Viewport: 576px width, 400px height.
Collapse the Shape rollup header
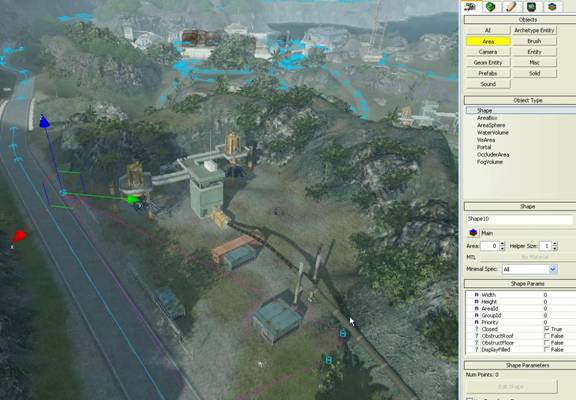(520, 206)
